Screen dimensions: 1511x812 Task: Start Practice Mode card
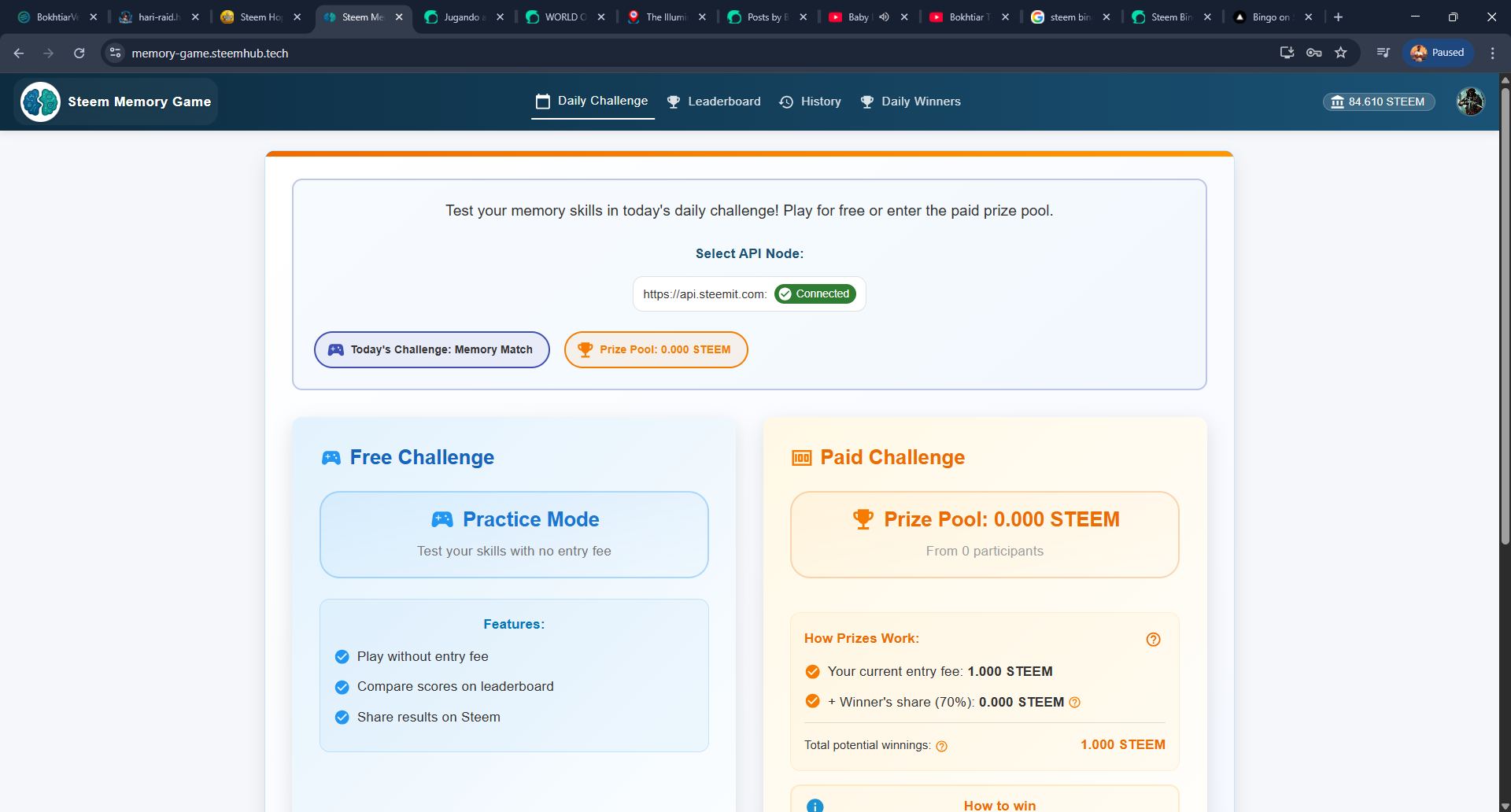click(514, 535)
